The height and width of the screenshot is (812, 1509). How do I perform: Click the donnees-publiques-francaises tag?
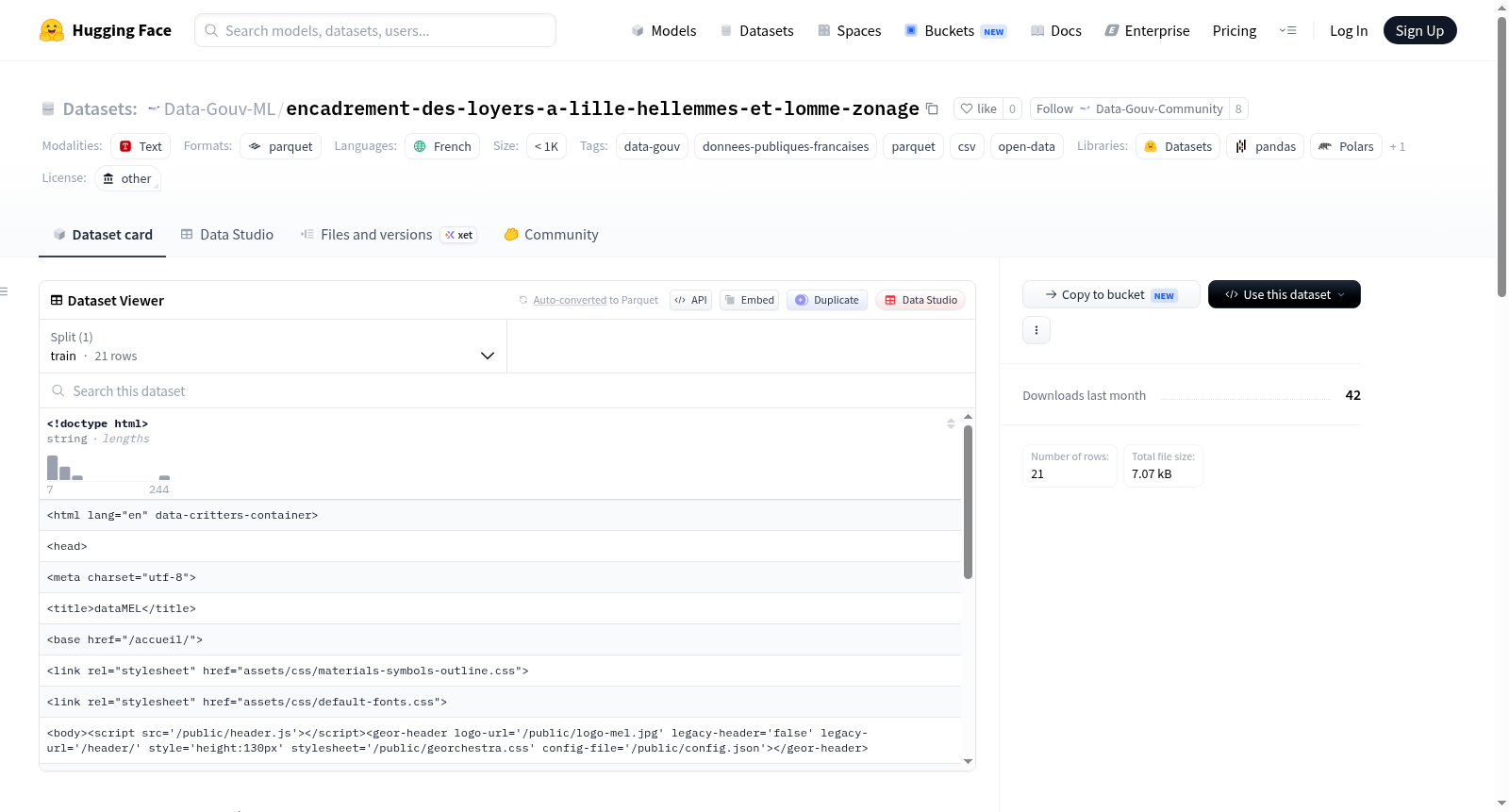click(x=786, y=146)
